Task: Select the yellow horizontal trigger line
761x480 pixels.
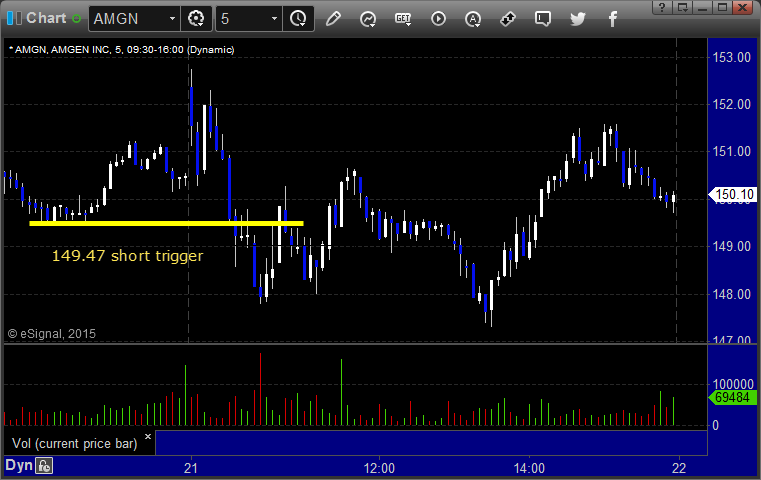Action: pos(166,223)
